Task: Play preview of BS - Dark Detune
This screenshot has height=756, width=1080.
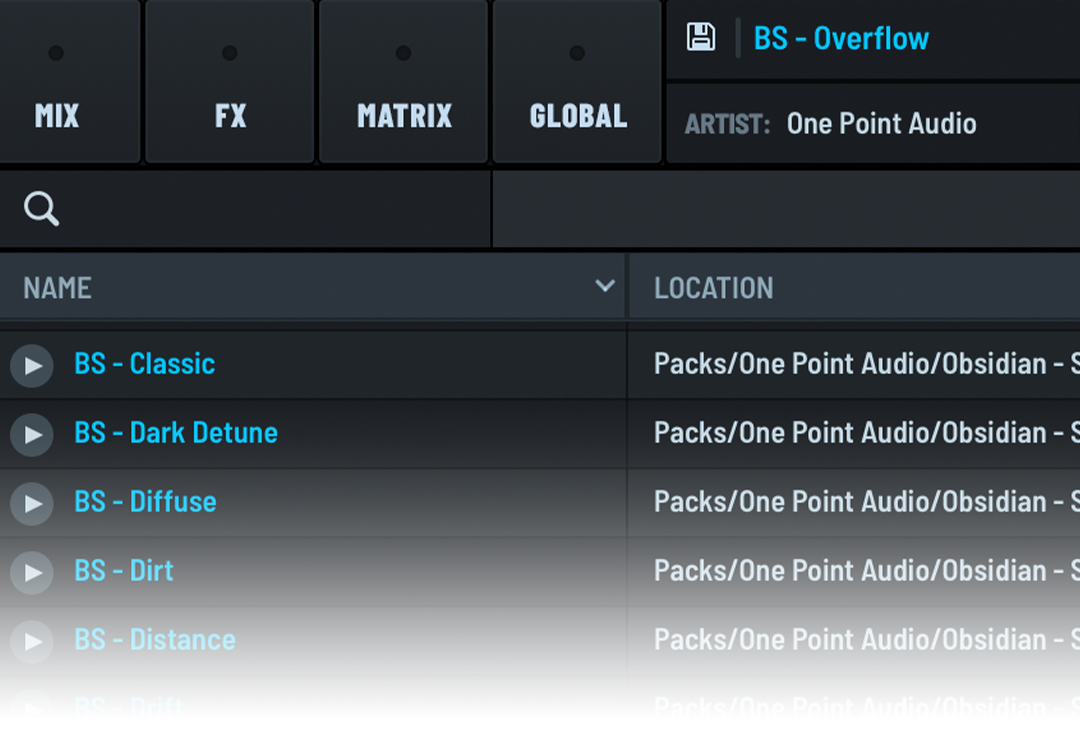Action: click(x=32, y=435)
